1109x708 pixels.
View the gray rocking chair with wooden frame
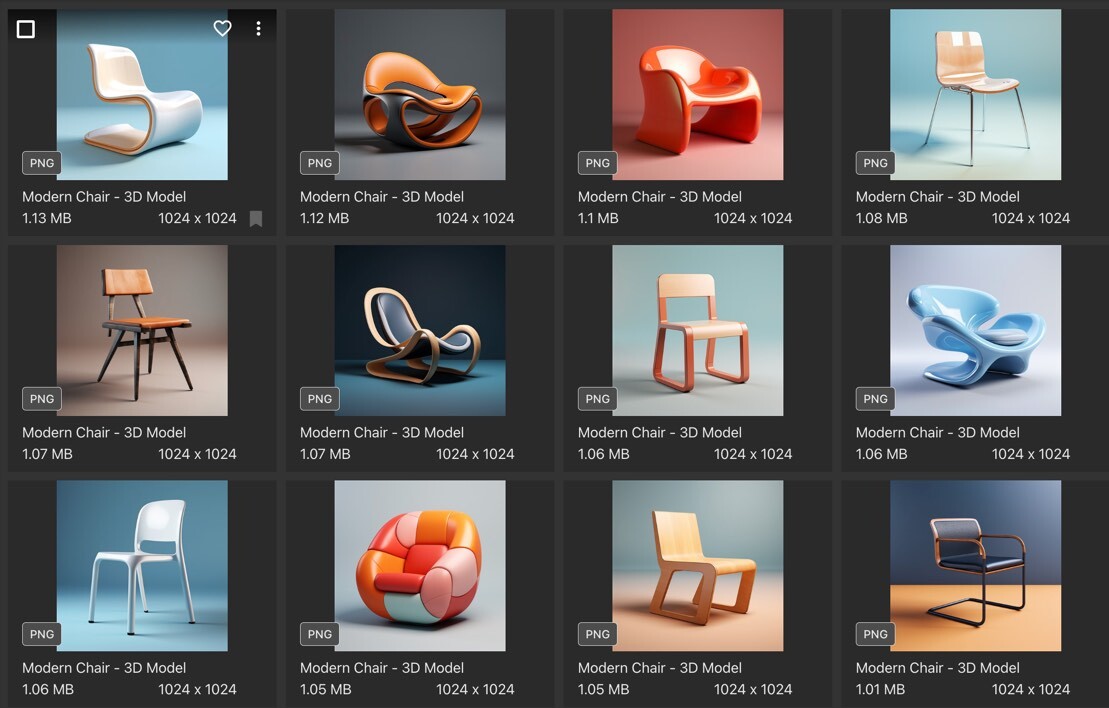coord(420,330)
